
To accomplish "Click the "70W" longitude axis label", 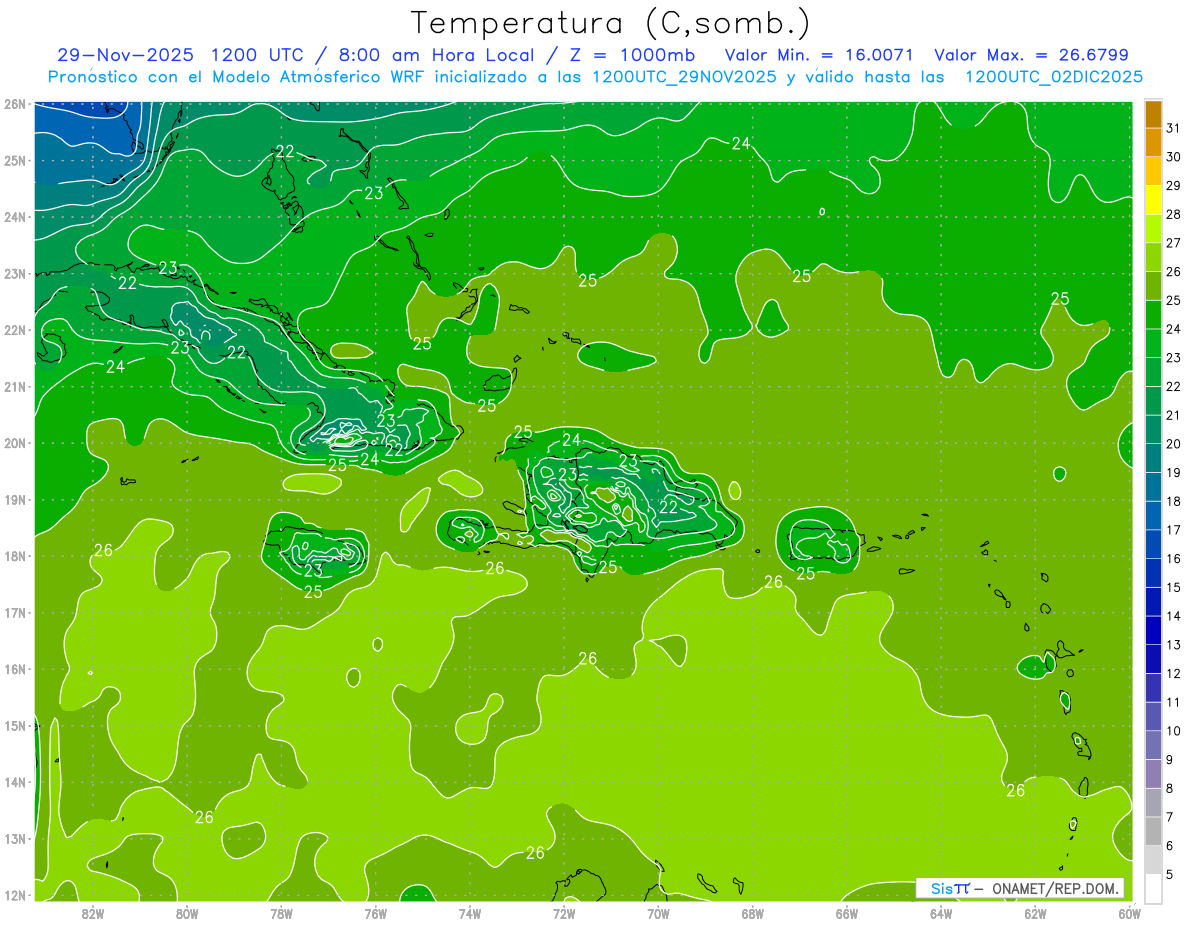I will (658, 912).
